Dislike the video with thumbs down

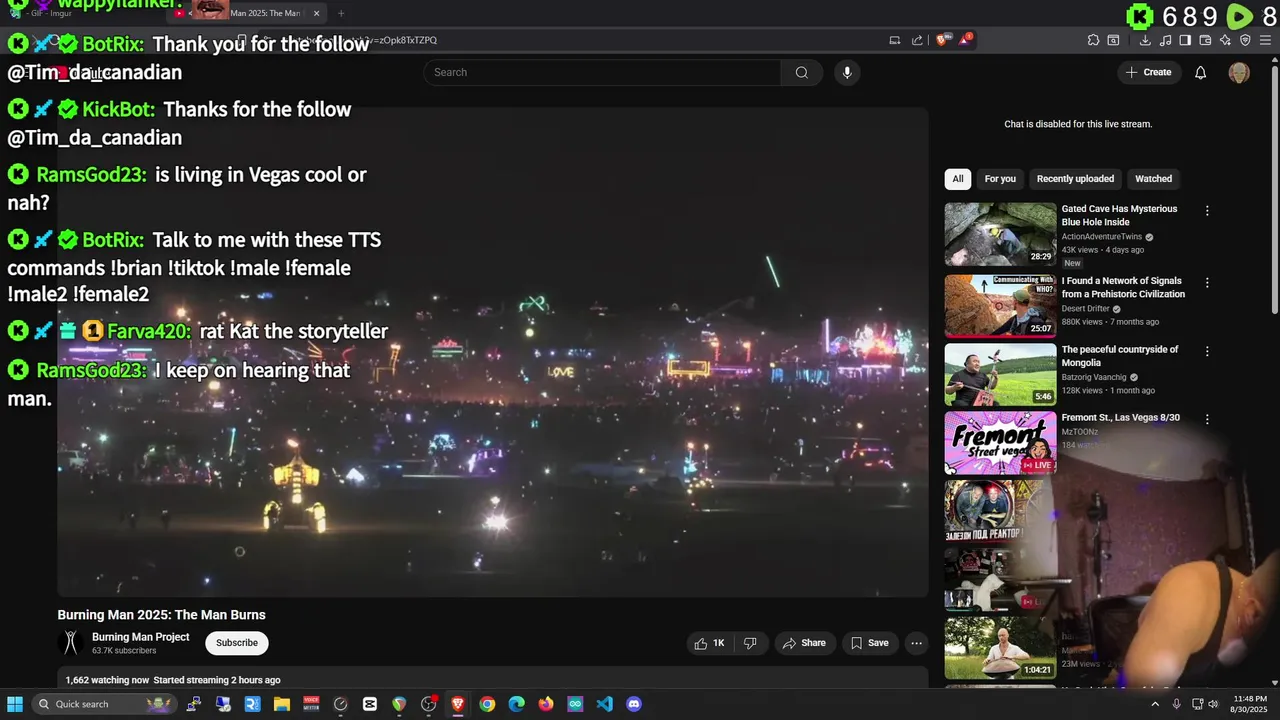coord(750,643)
